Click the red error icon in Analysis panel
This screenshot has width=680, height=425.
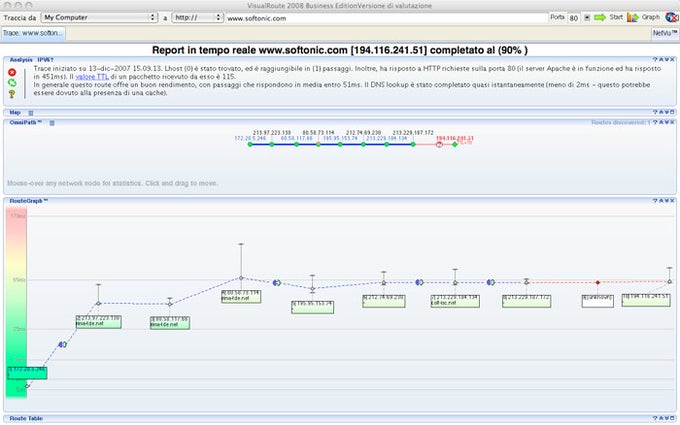click(12, 72)
